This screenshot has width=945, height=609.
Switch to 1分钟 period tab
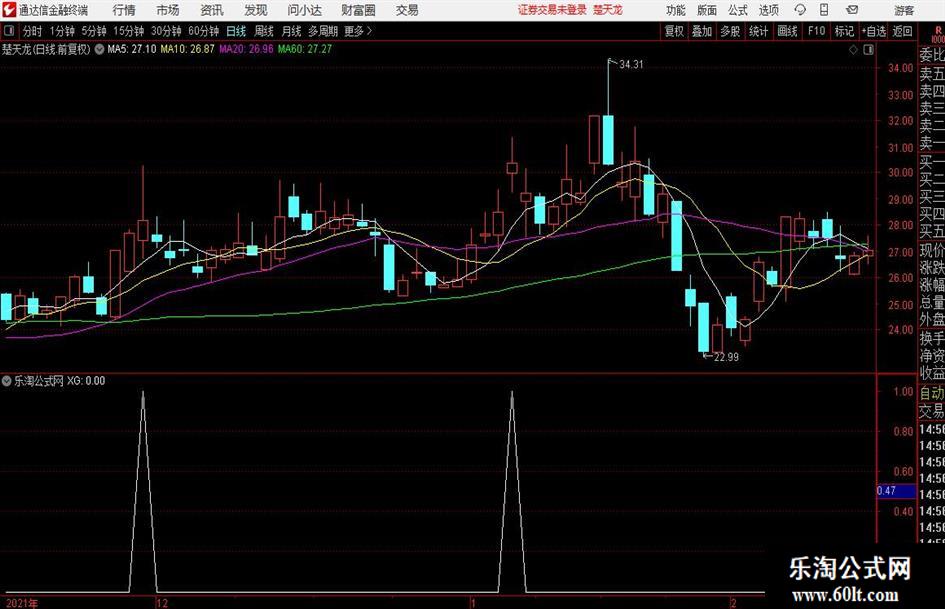[62, 31]
